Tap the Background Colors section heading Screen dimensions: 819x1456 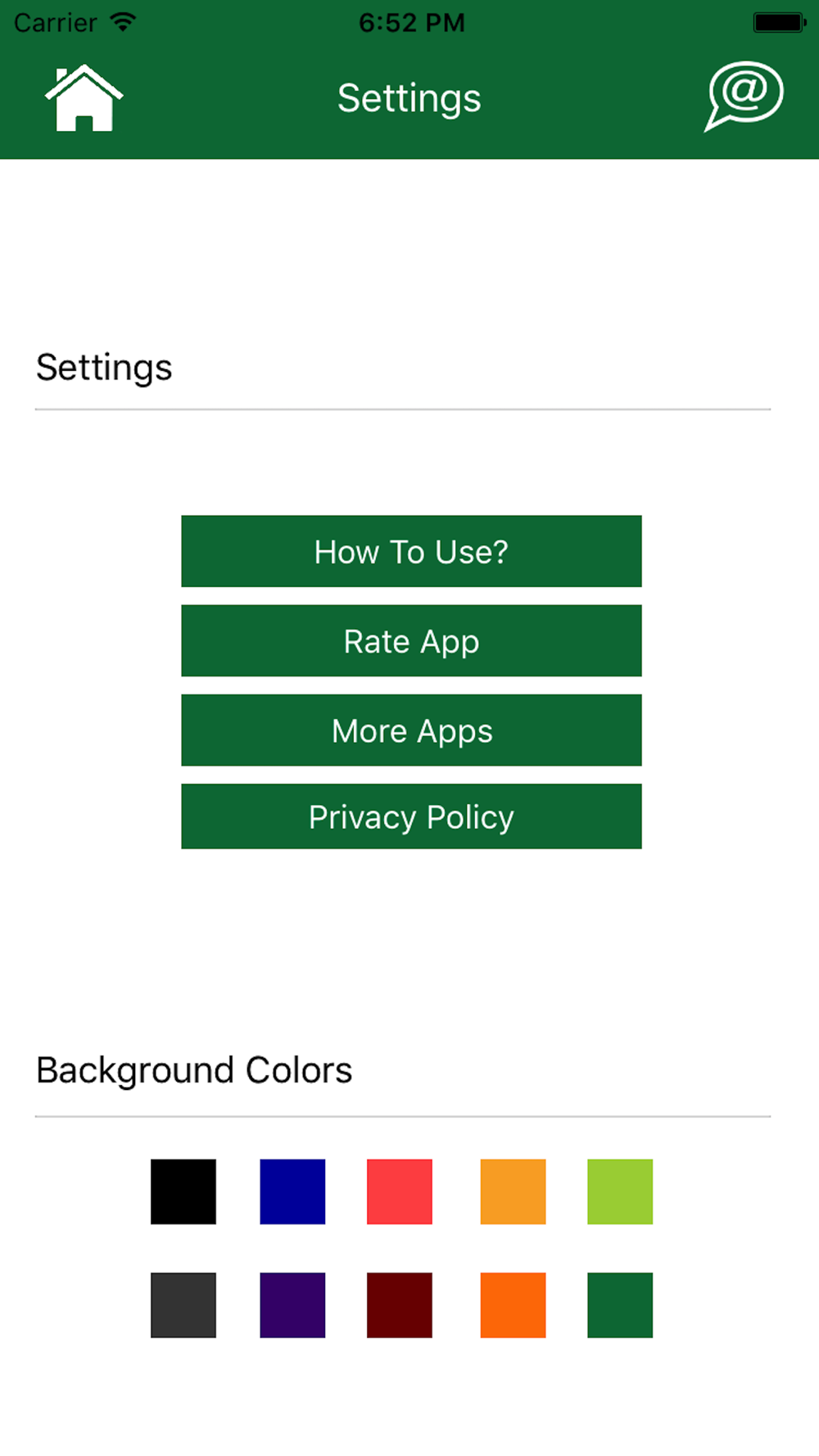point(194,1070)
